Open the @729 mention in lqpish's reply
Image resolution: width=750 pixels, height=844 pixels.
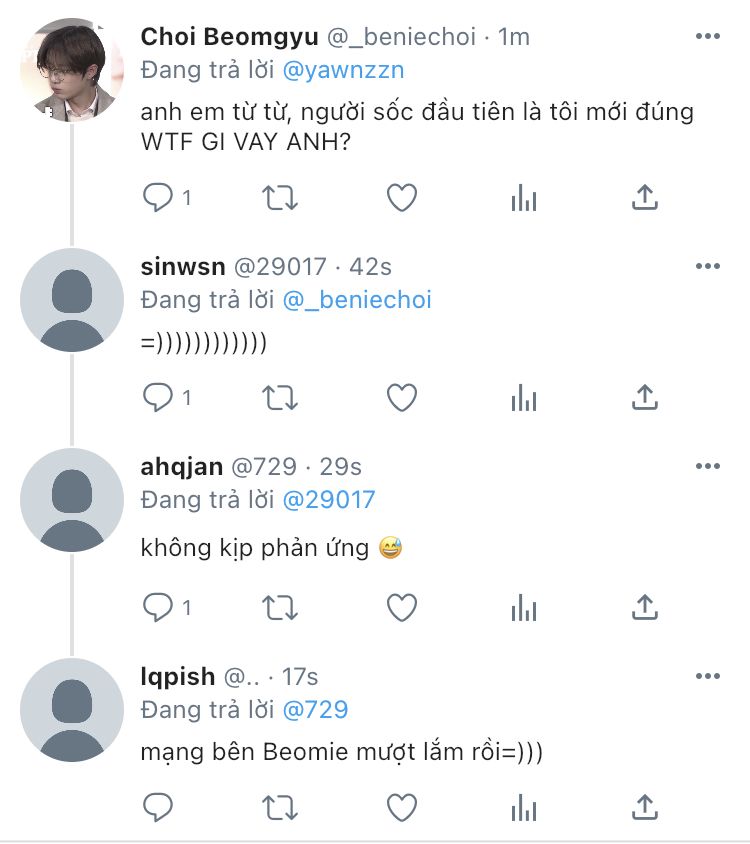(315, 710)
